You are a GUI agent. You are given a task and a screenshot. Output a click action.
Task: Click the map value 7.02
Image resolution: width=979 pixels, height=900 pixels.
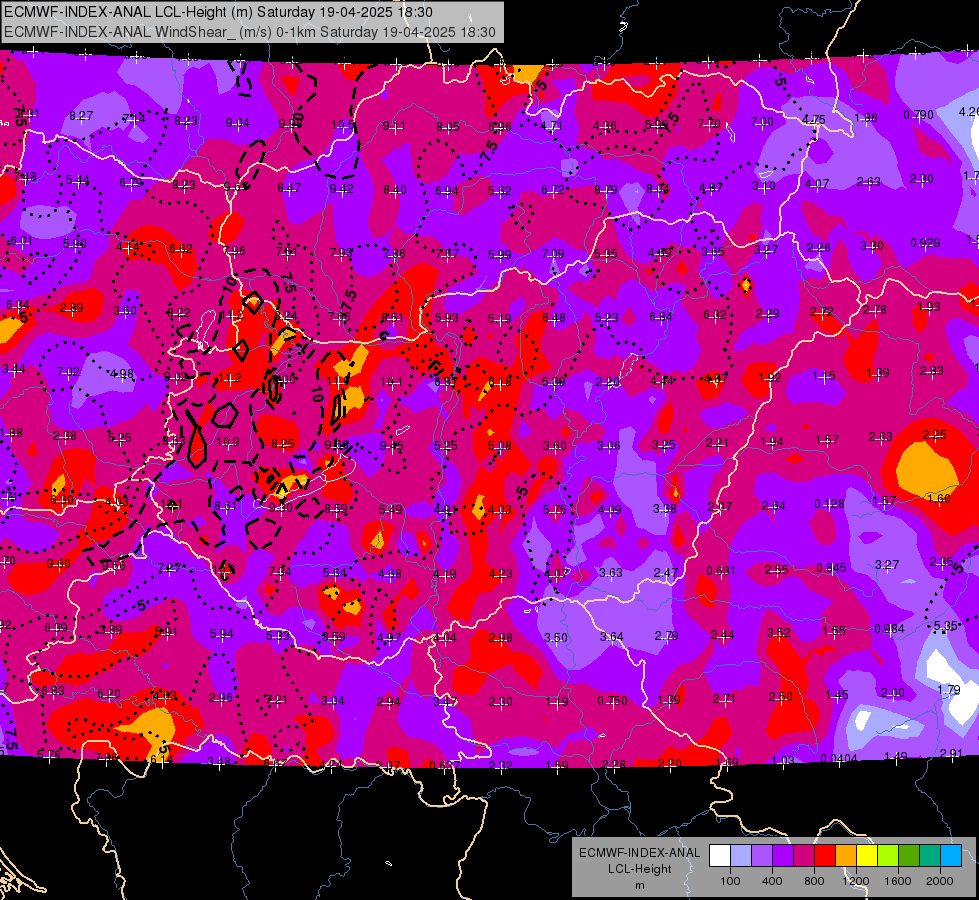tap(68, 372)
